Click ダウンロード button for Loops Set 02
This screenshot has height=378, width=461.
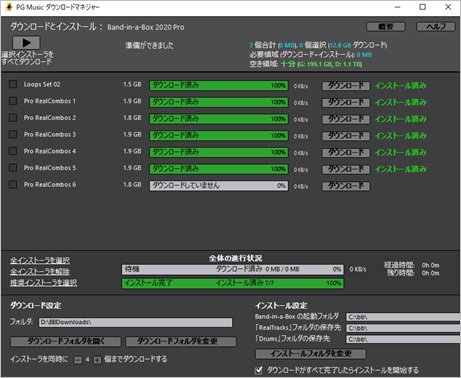pos(346,86)
